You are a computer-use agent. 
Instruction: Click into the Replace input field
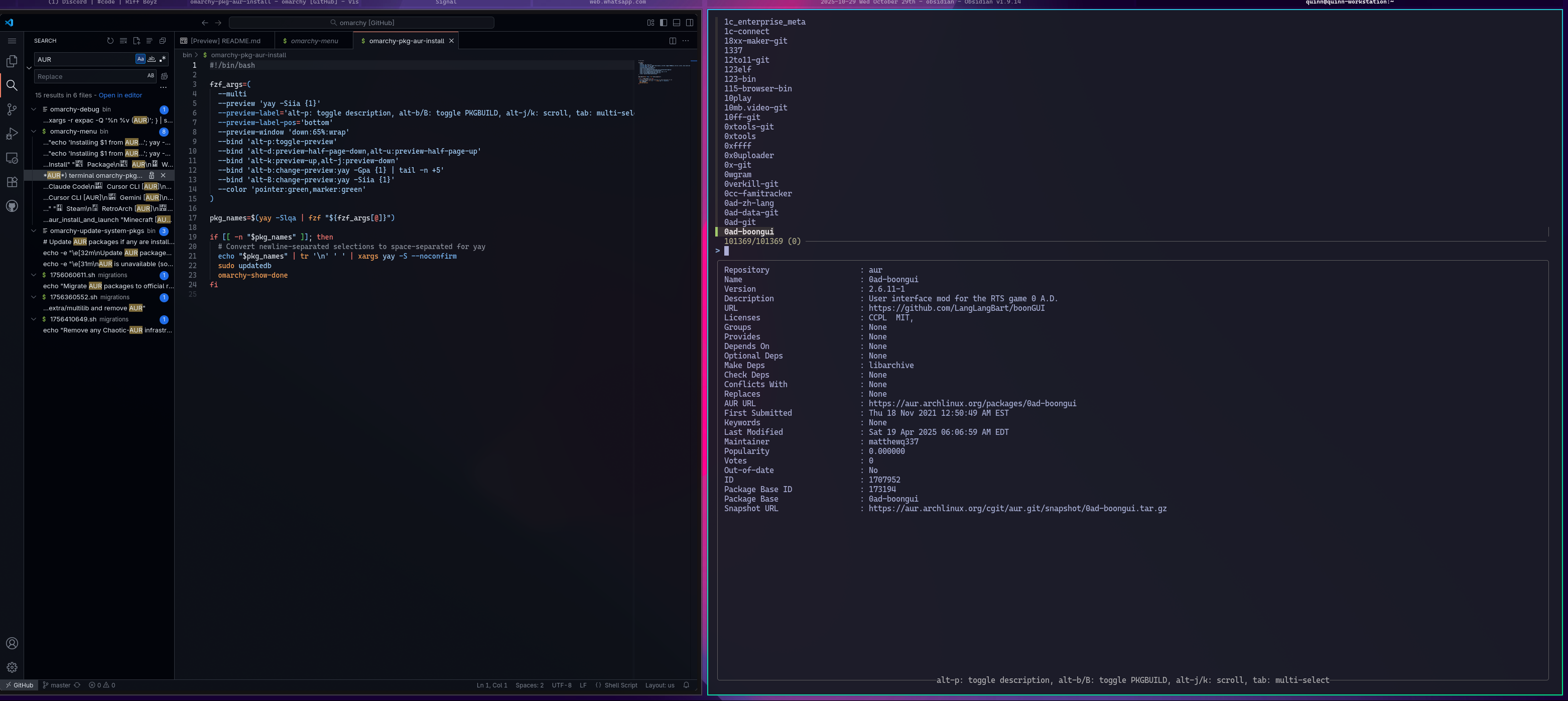pyautogui.click(x=88, y=77)
